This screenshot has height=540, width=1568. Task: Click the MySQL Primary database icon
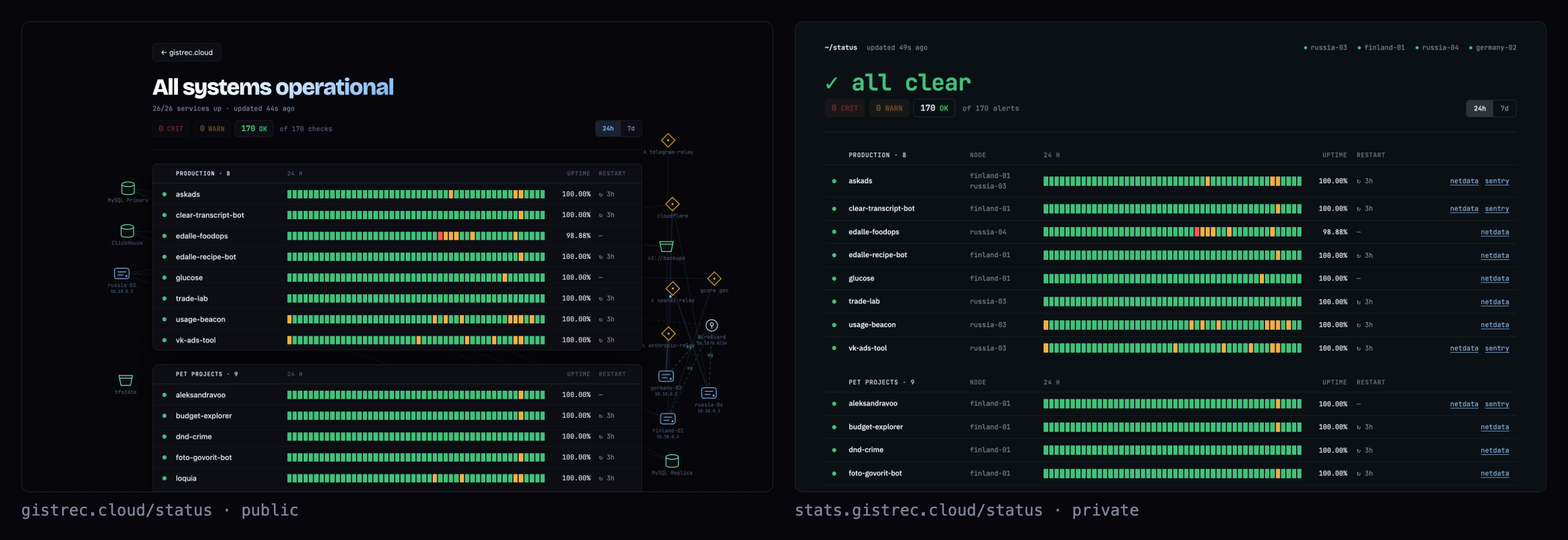tap(128, 188)
